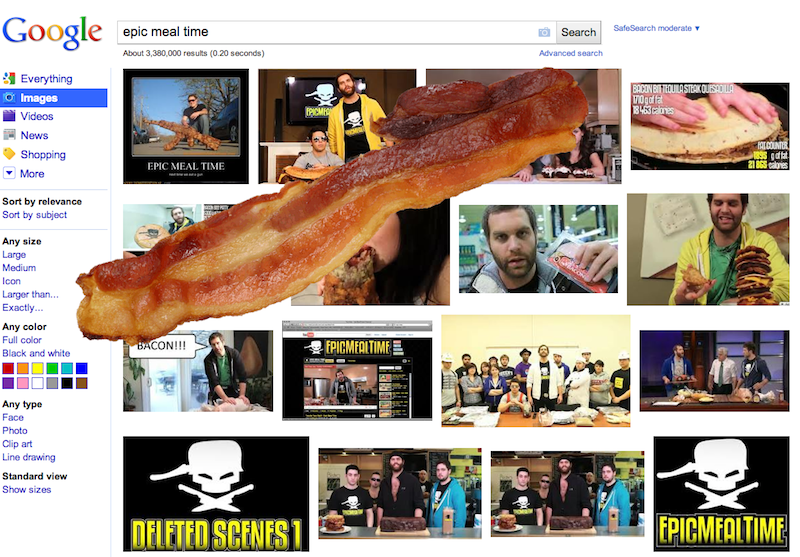
Task: Filter images by Clip art type
Action: pyautogui.click(x=17, y=444)
